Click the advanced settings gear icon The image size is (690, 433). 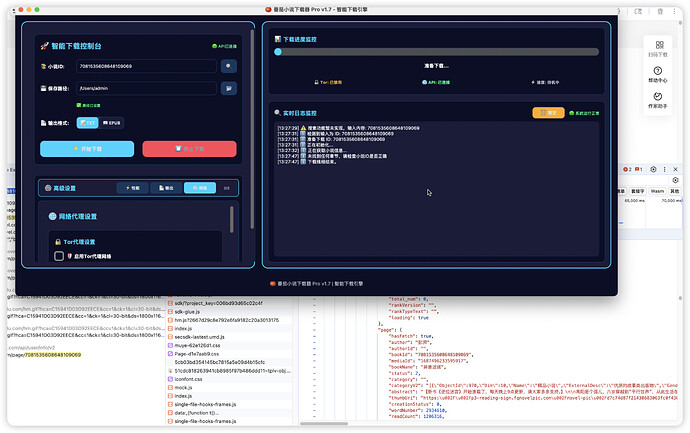pyautogui.click(x=48, y=188)
